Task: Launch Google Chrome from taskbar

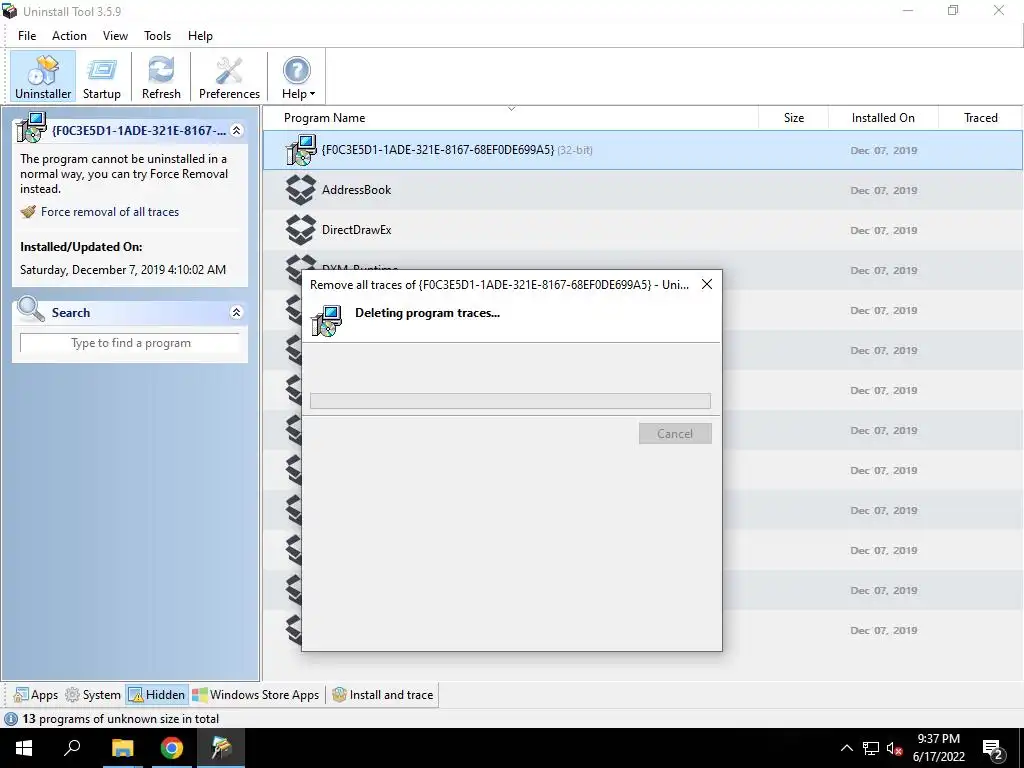Action: [x=172, y=748]
